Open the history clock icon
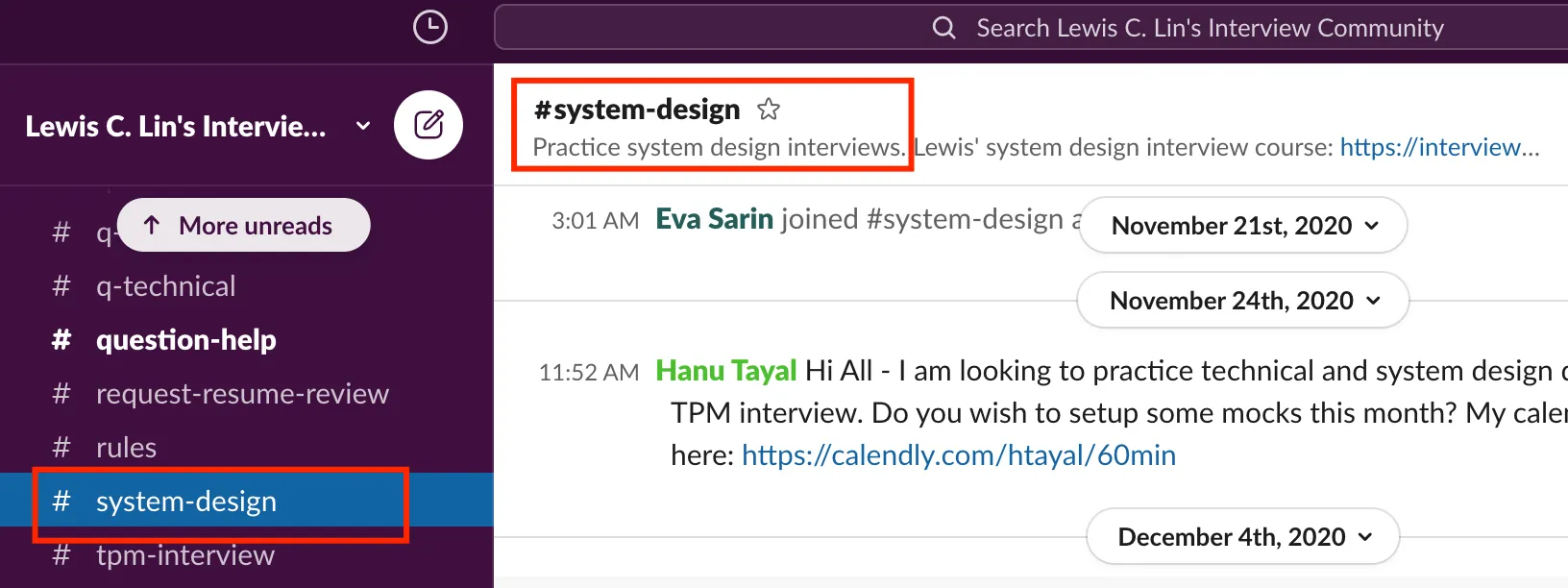 click(x=429, y=27)
